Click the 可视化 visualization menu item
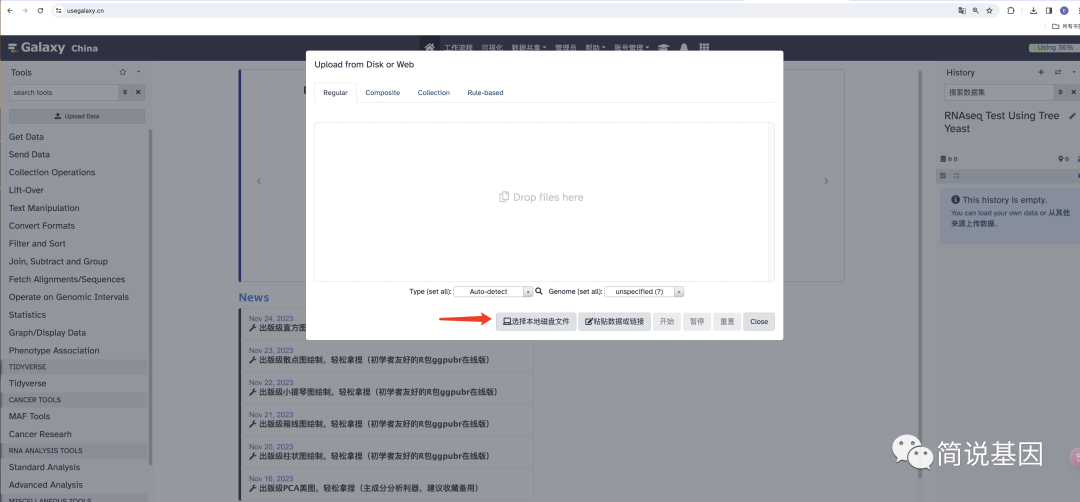The width and height of the screenshot is (1080, 502). coord(492,48)
